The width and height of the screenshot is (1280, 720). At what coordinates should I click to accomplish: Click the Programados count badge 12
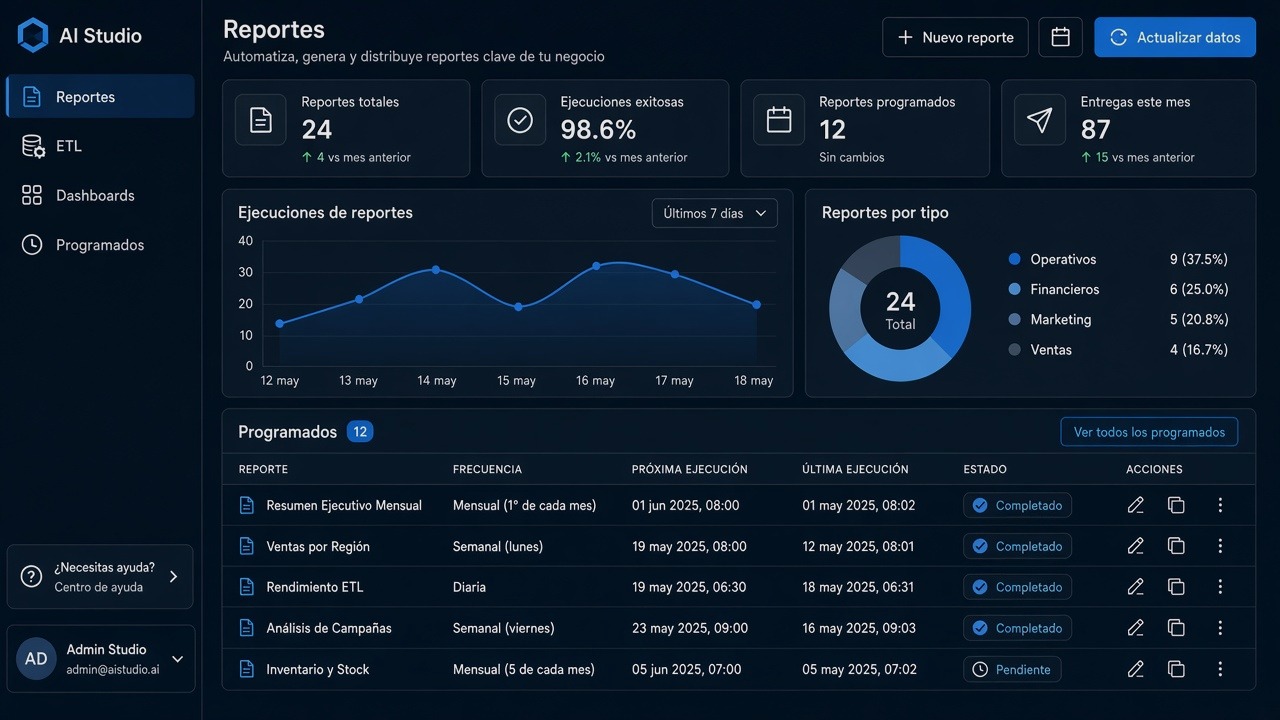[x=360, y=432]
